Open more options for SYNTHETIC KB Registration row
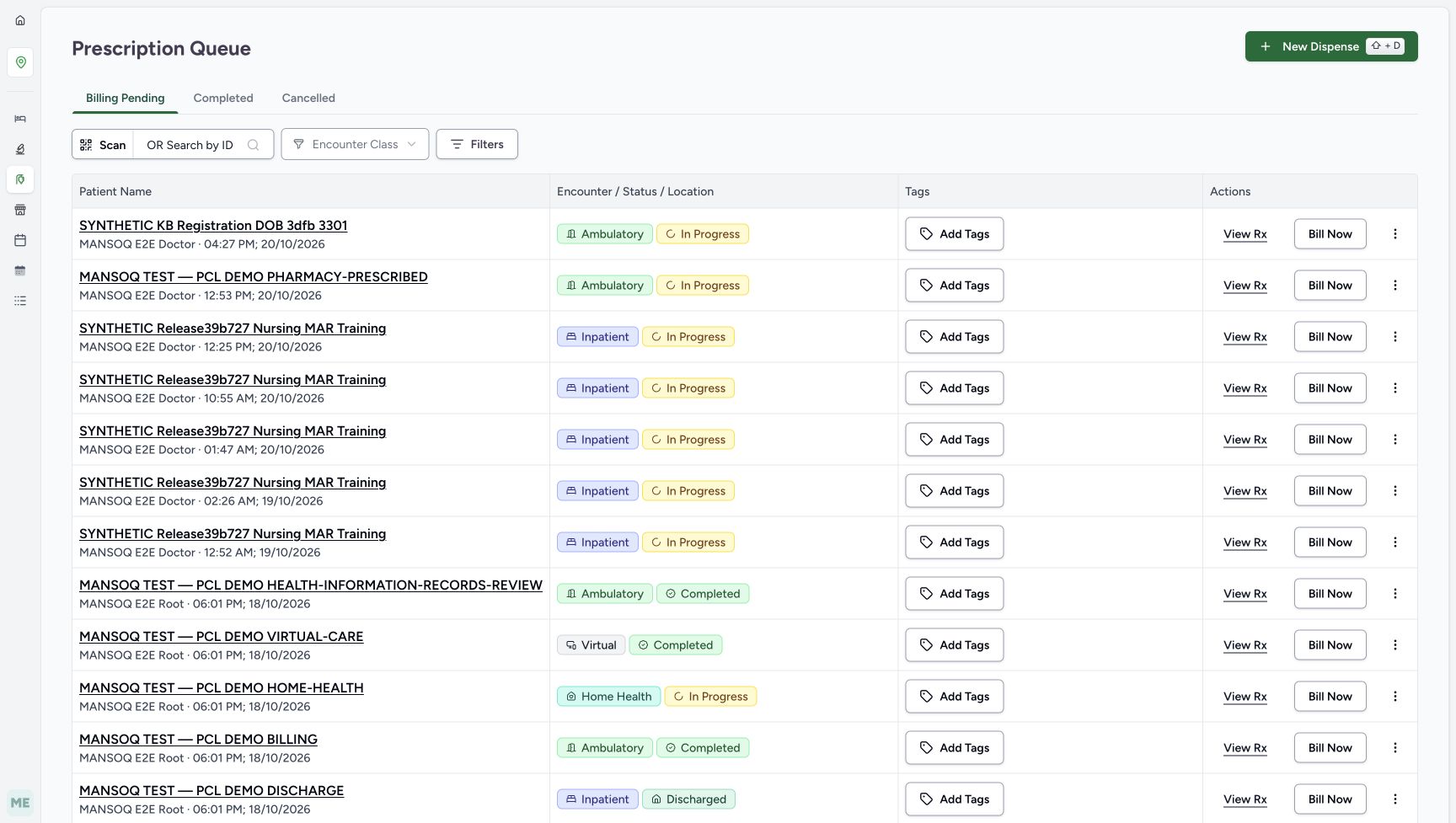The height and width of the screenshot is (823, 1456). (x=1395, y=234)
